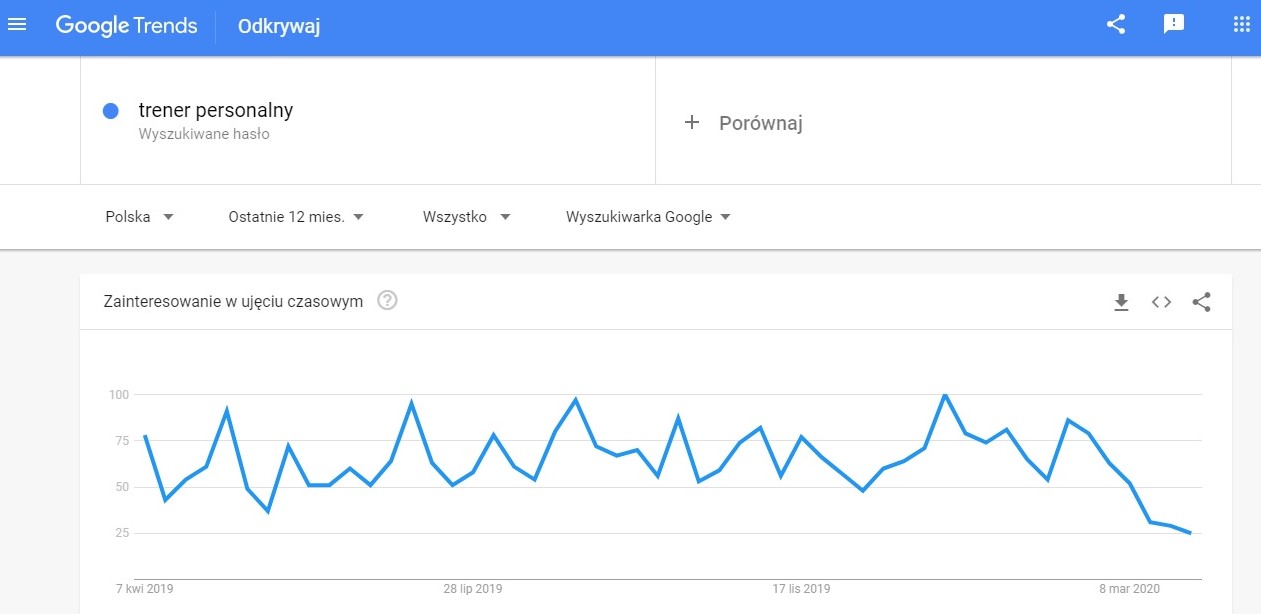Open the Ostatnie 12 mies. time range dropdown
This screenshot has width=1261, height=614.
pos(296,217)
